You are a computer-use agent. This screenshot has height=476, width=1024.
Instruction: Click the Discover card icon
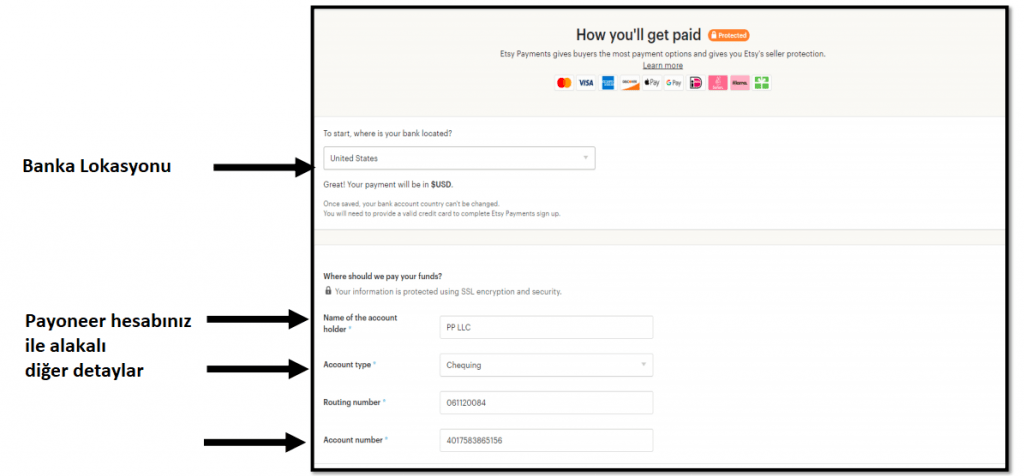pyautogui.click(x=630, y=83)
